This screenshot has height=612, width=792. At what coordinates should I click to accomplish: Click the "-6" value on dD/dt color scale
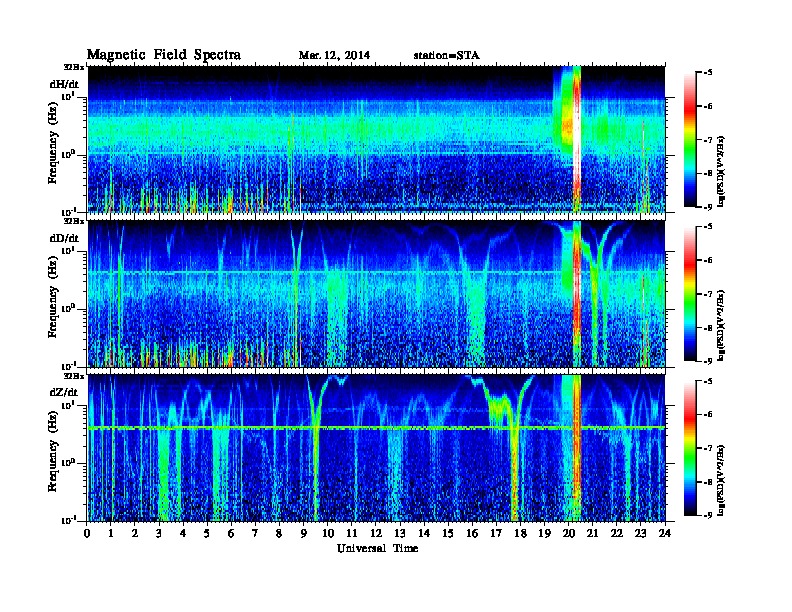708,261
